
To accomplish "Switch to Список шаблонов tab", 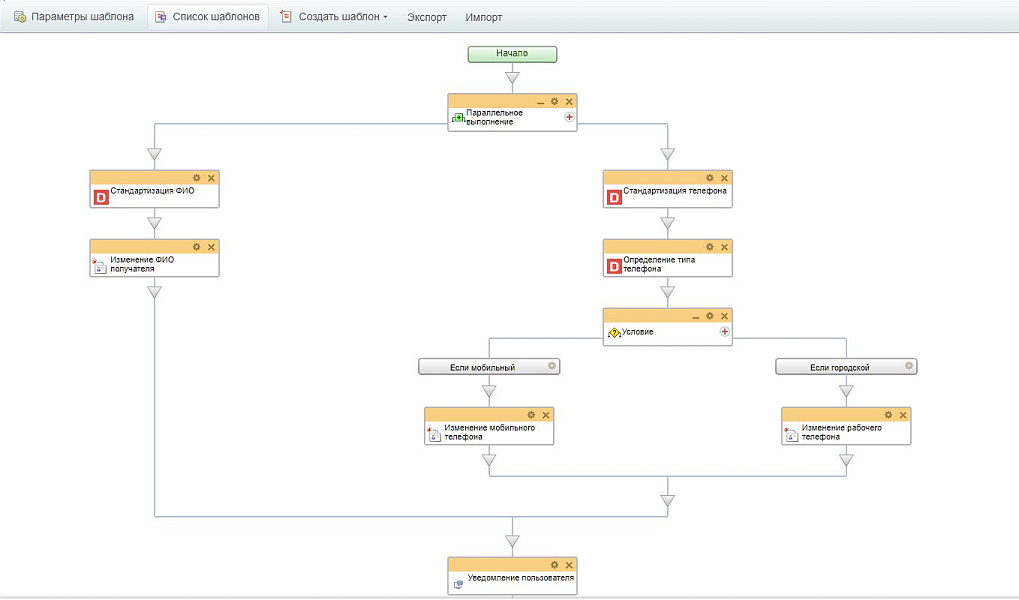I will [207, 17].
